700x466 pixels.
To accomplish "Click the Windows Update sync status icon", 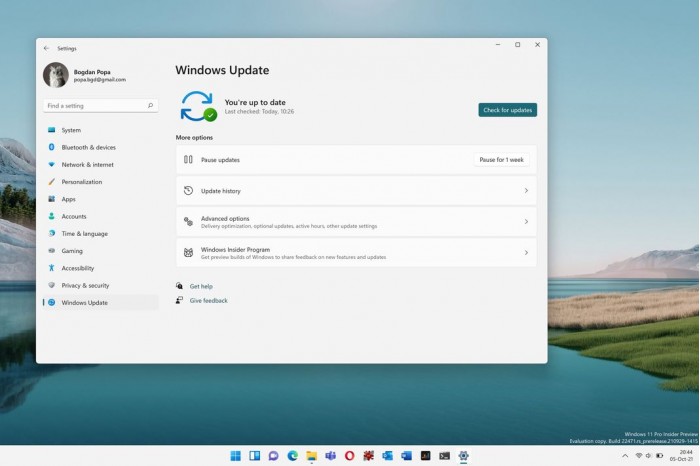I will [197, 105].
